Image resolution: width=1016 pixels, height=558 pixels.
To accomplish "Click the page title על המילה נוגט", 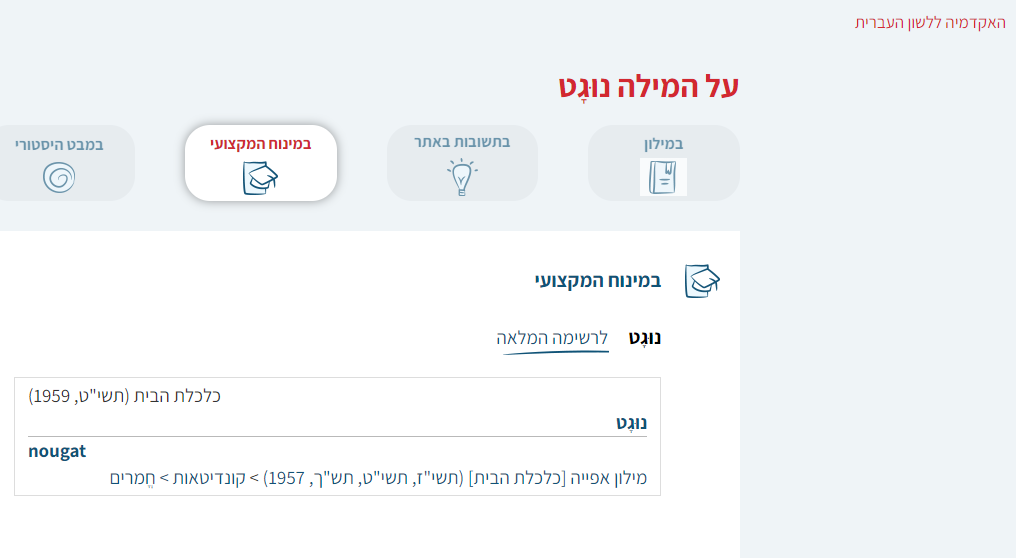I will 648,87.
